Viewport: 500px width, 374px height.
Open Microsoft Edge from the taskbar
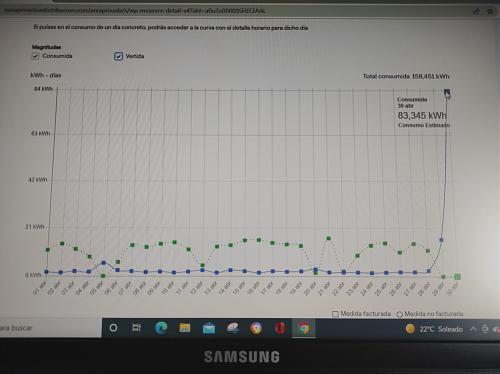tap(161, 328)
